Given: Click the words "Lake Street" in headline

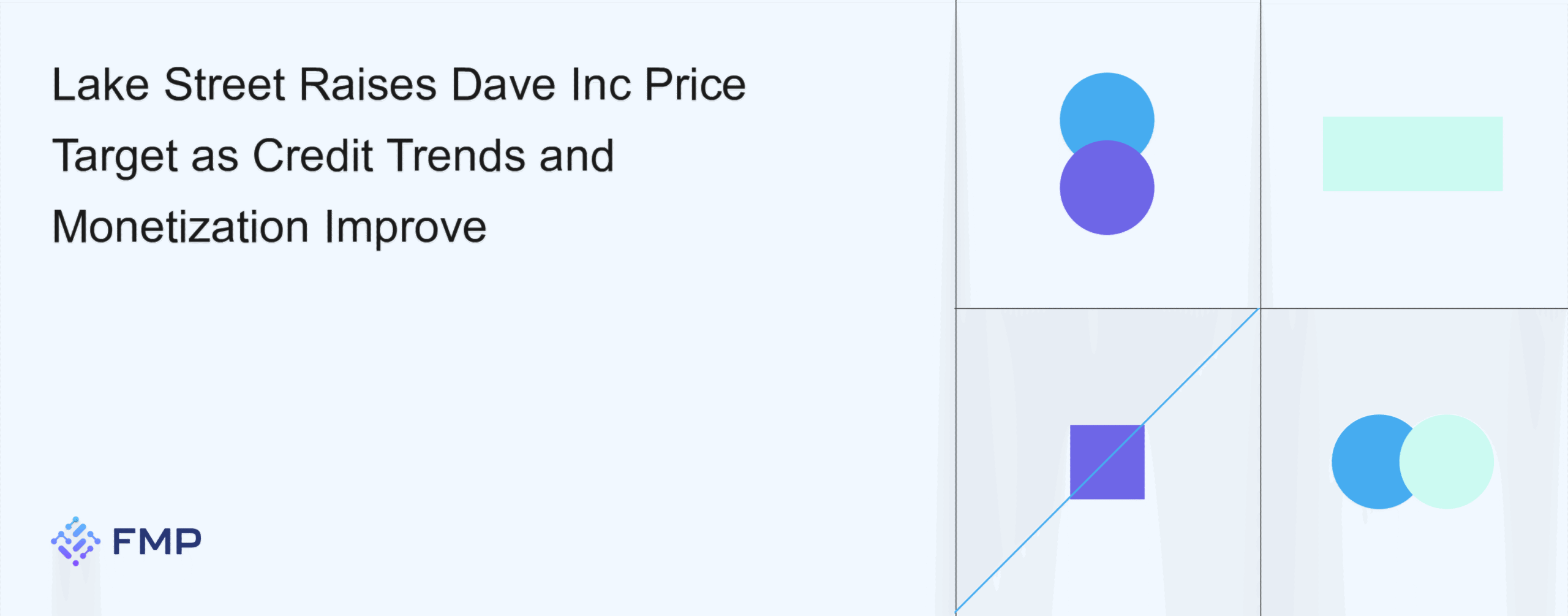Looking at the screenshot, I should click(x=168, y=85).
